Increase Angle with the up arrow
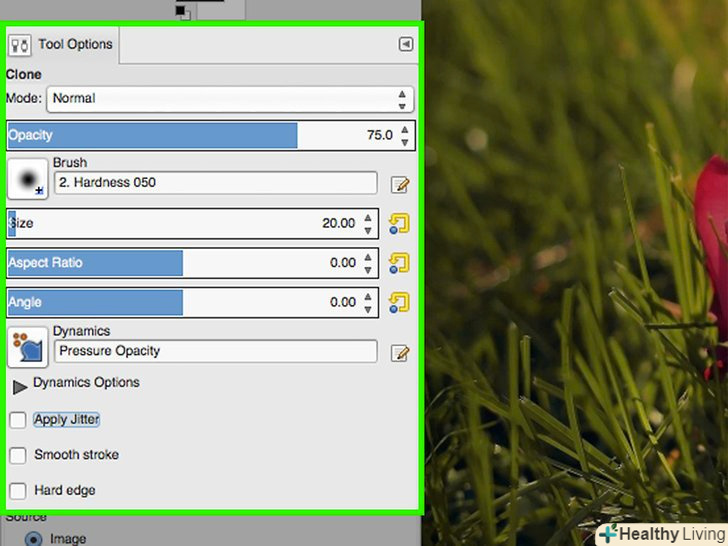This screenshot has width=728, height=546. coord(368,296)
